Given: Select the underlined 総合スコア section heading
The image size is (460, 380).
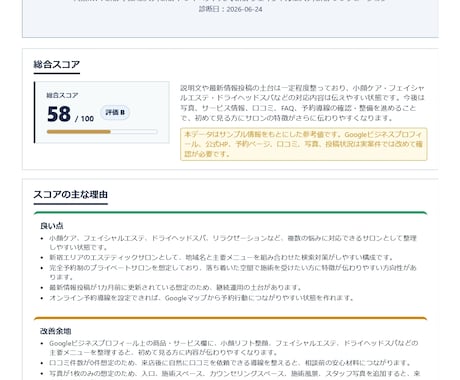Looking at the screenshot, I should (x=57, y=64).
